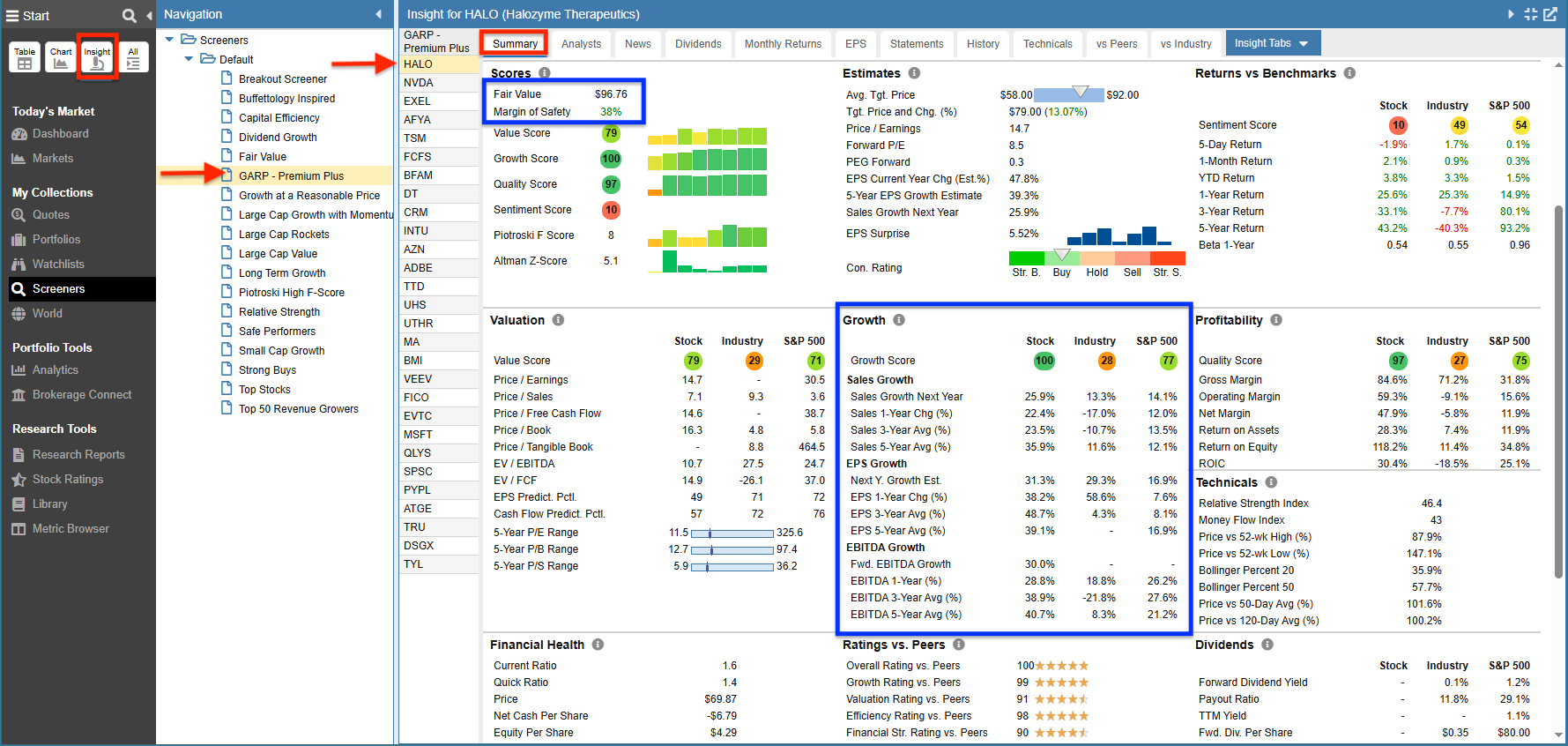This screenshot has width=1568, height=746.
Task: Collapse the Screeners tree folder
Action: [170, 40]
